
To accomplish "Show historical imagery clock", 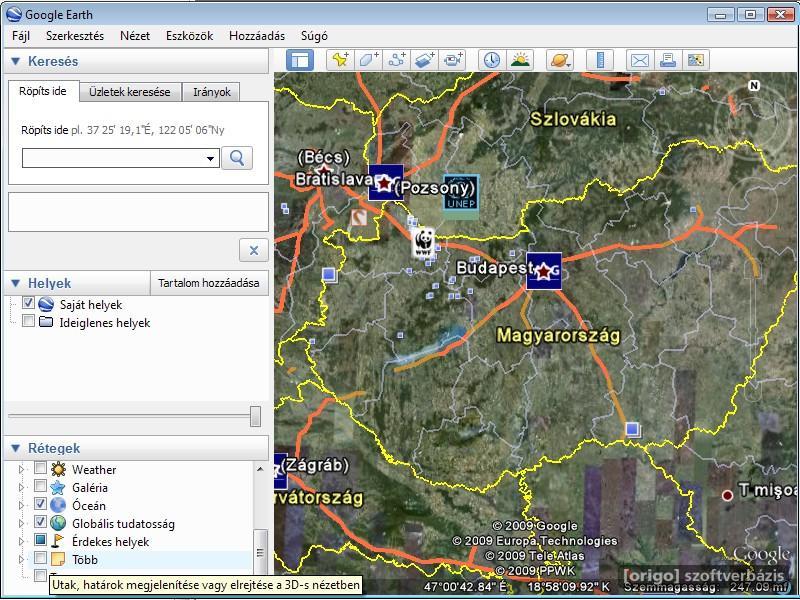I will [492, 60].
